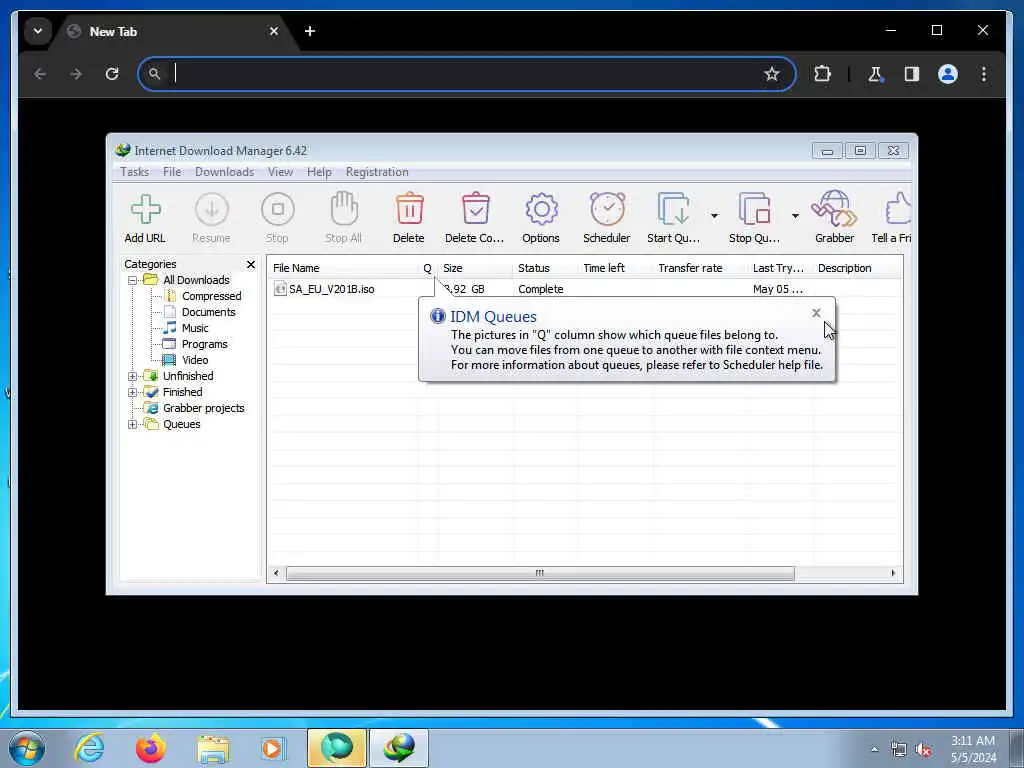Open a new browser tab
This screenshot has width=1024, height=768.
click(x=310, y=31)
